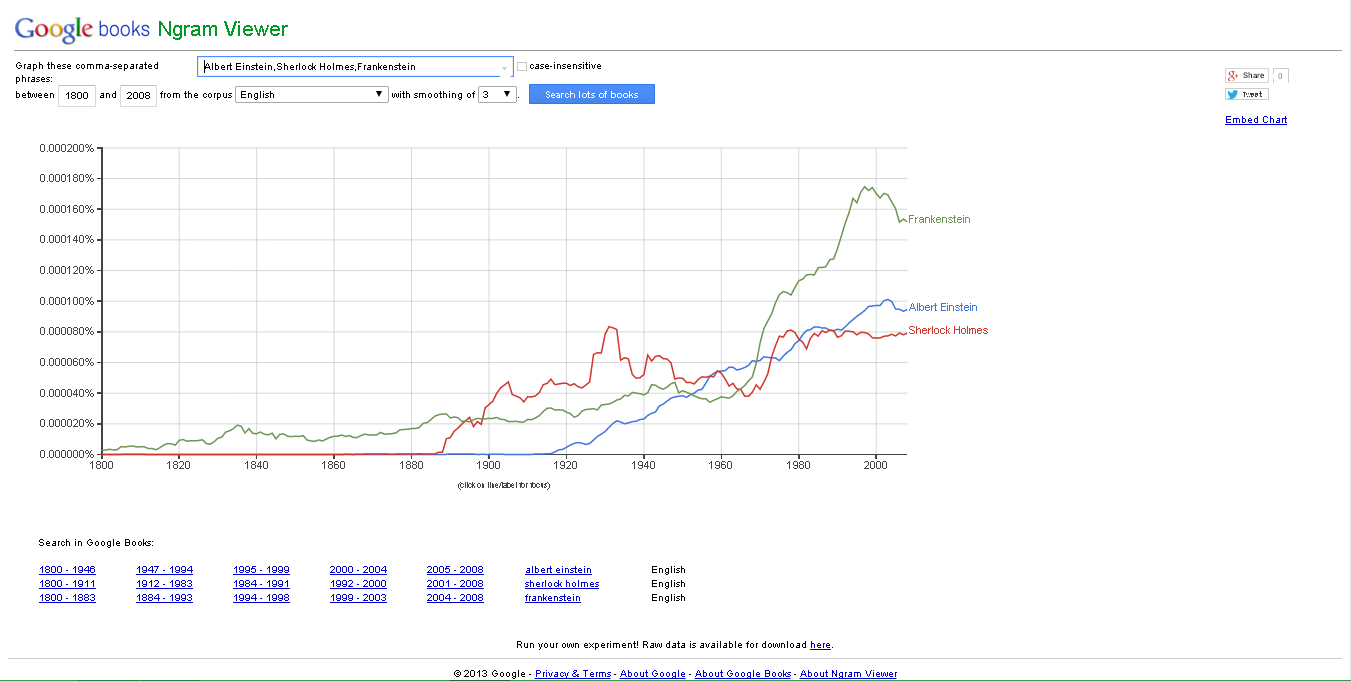Click the Ngram Viewer title text

pos(223,29)
